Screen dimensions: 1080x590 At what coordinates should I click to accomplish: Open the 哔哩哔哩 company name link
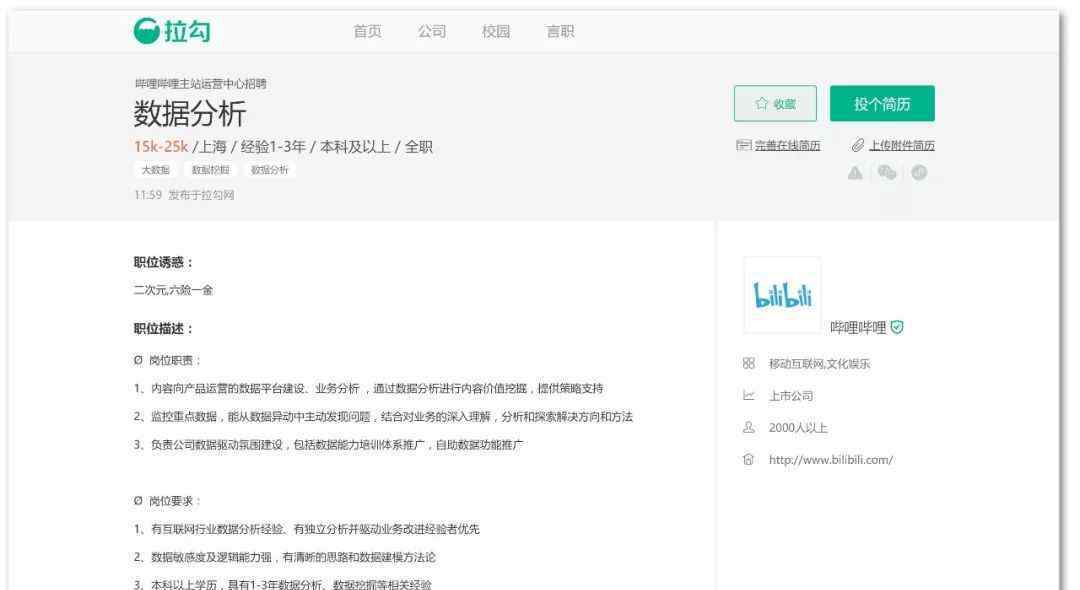pos(858,328)
